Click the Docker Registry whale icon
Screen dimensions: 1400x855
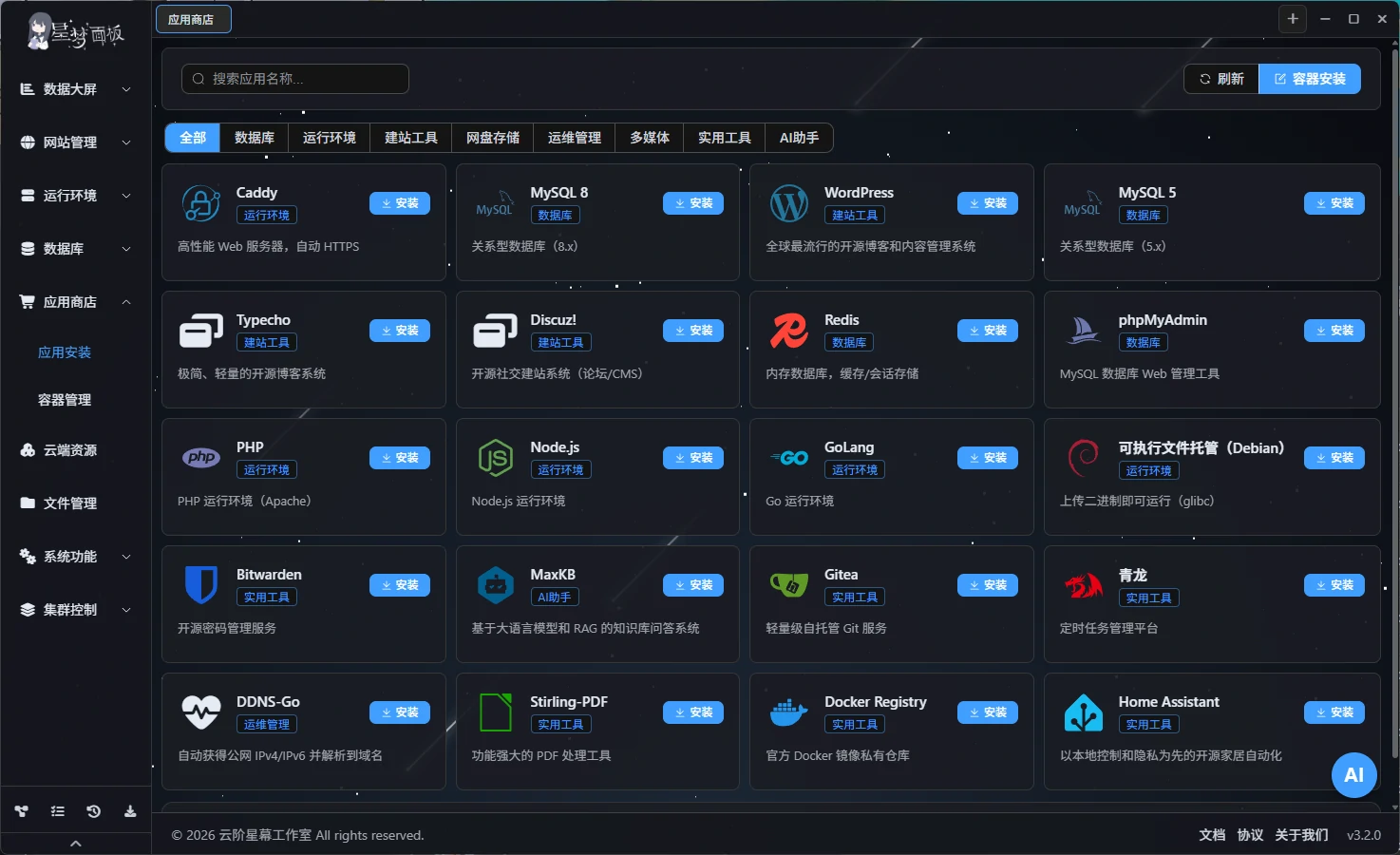tap(789, 712)
